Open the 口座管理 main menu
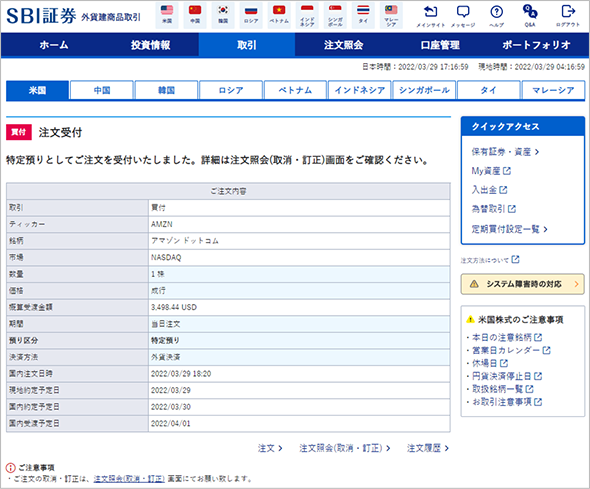Viewport: 590px width, 489px height. 440,45
